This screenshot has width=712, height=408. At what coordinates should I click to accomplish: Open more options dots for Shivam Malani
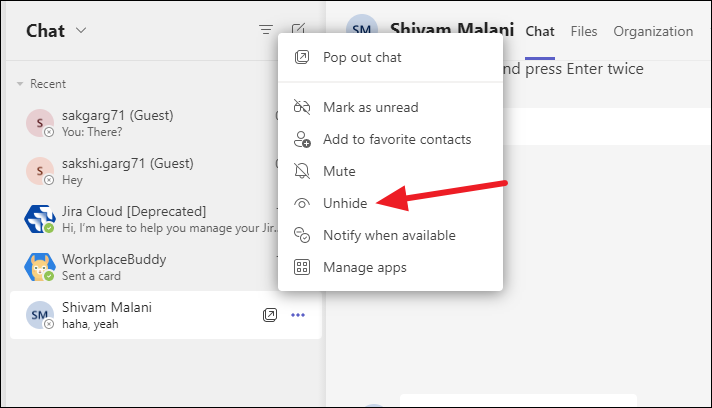click(298, 315)
